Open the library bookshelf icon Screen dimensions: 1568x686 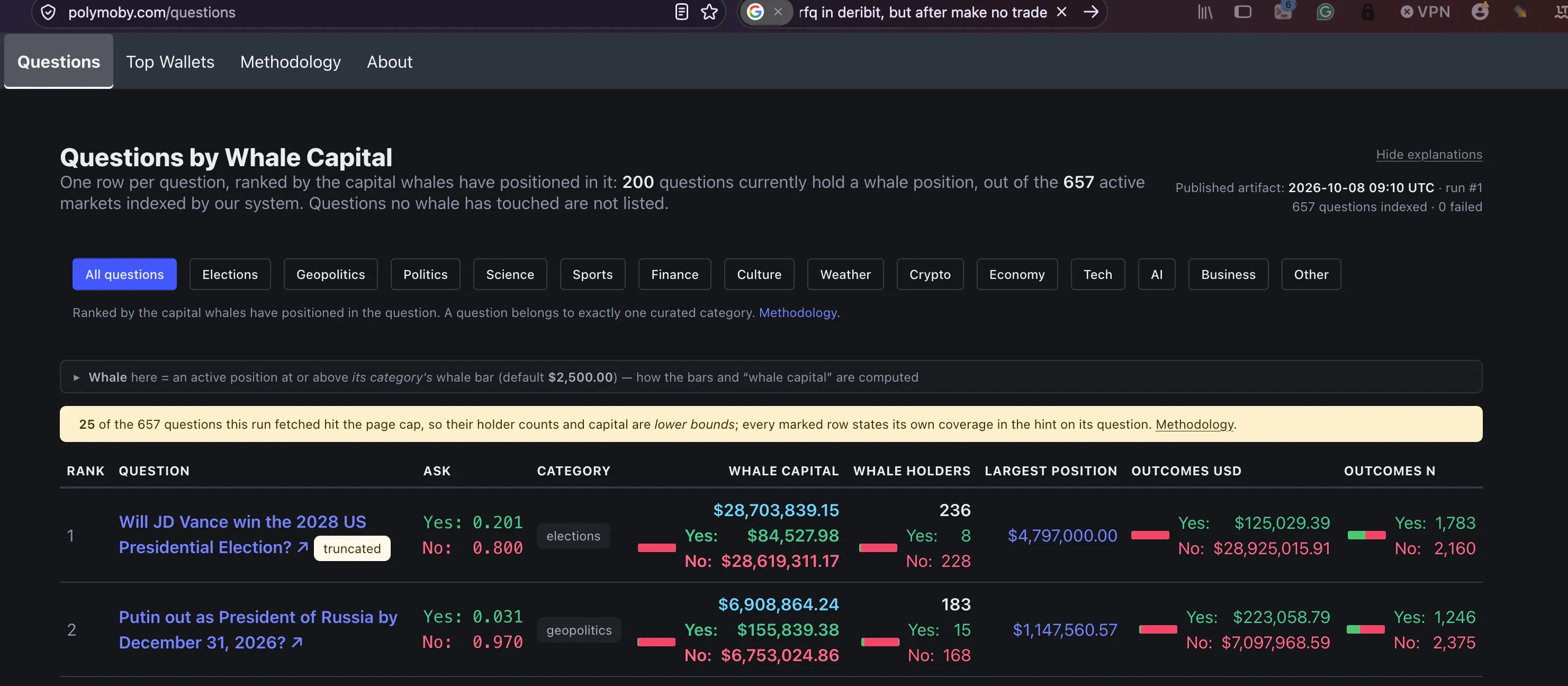1205,12
